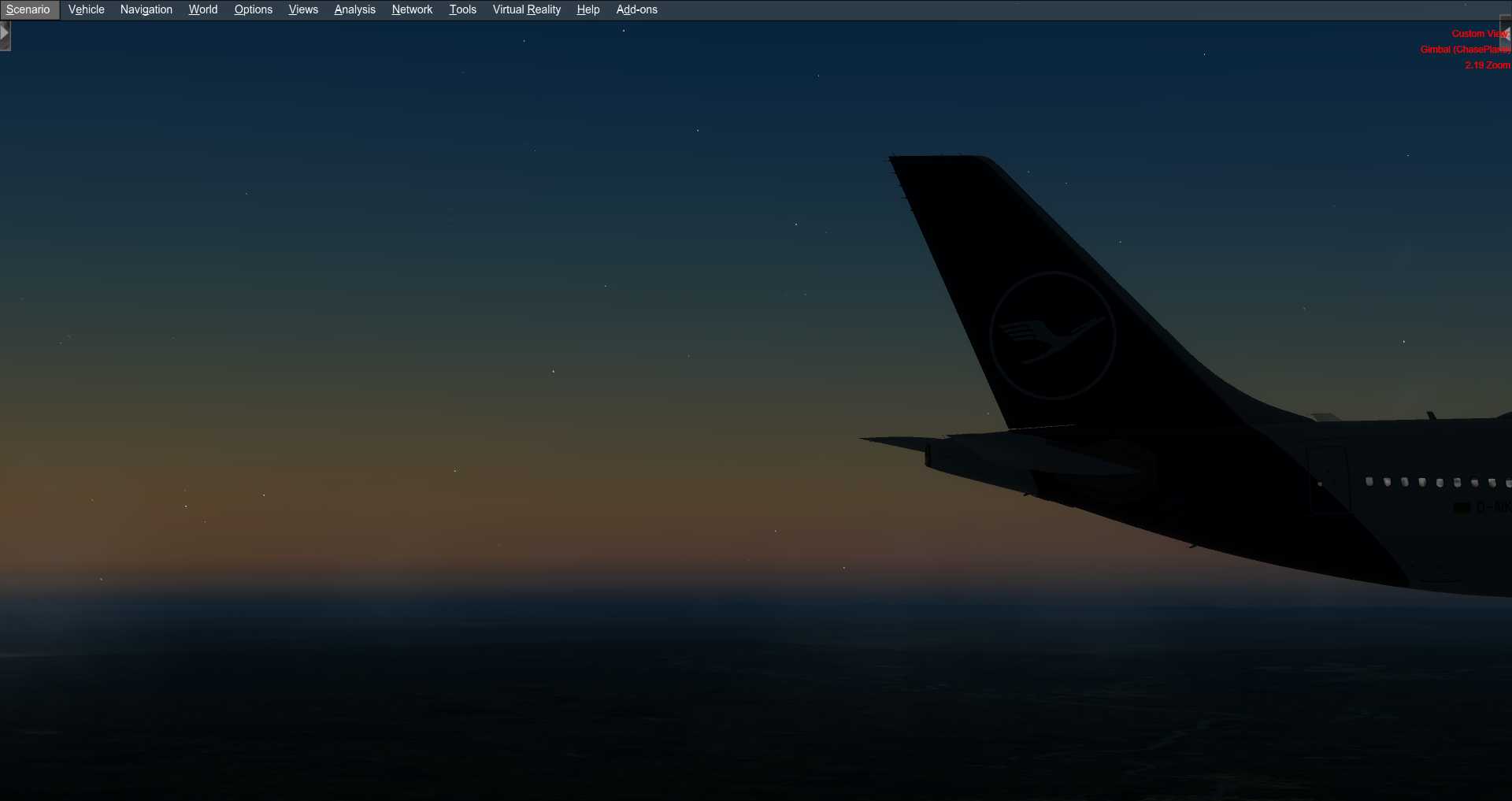This screenshot has height=801, width=1512.
Task: Click the 2.19 Zoom indicator
Action: click(1487, 65)
